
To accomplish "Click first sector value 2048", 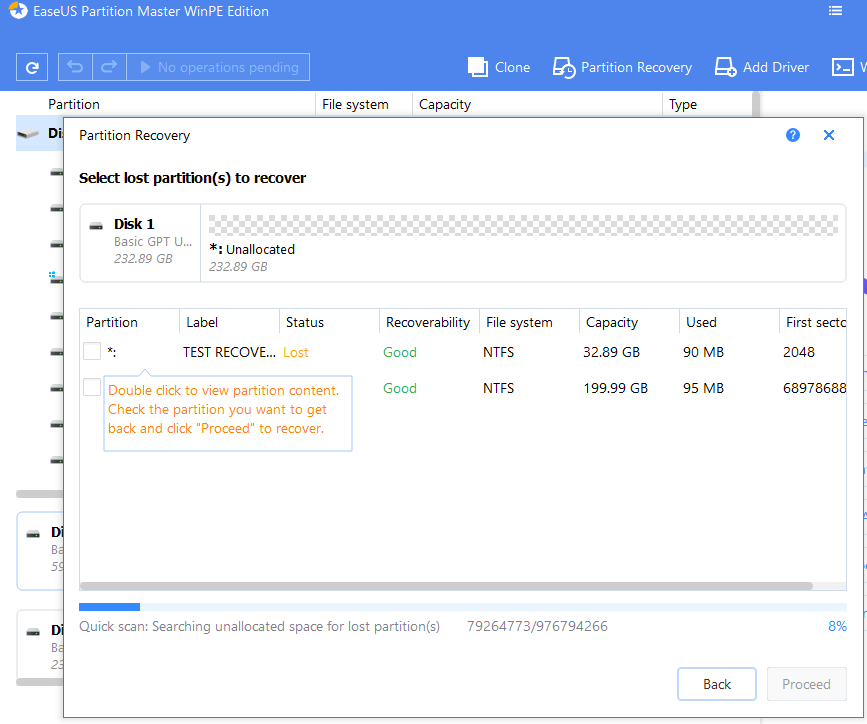I will coord(799,352).
